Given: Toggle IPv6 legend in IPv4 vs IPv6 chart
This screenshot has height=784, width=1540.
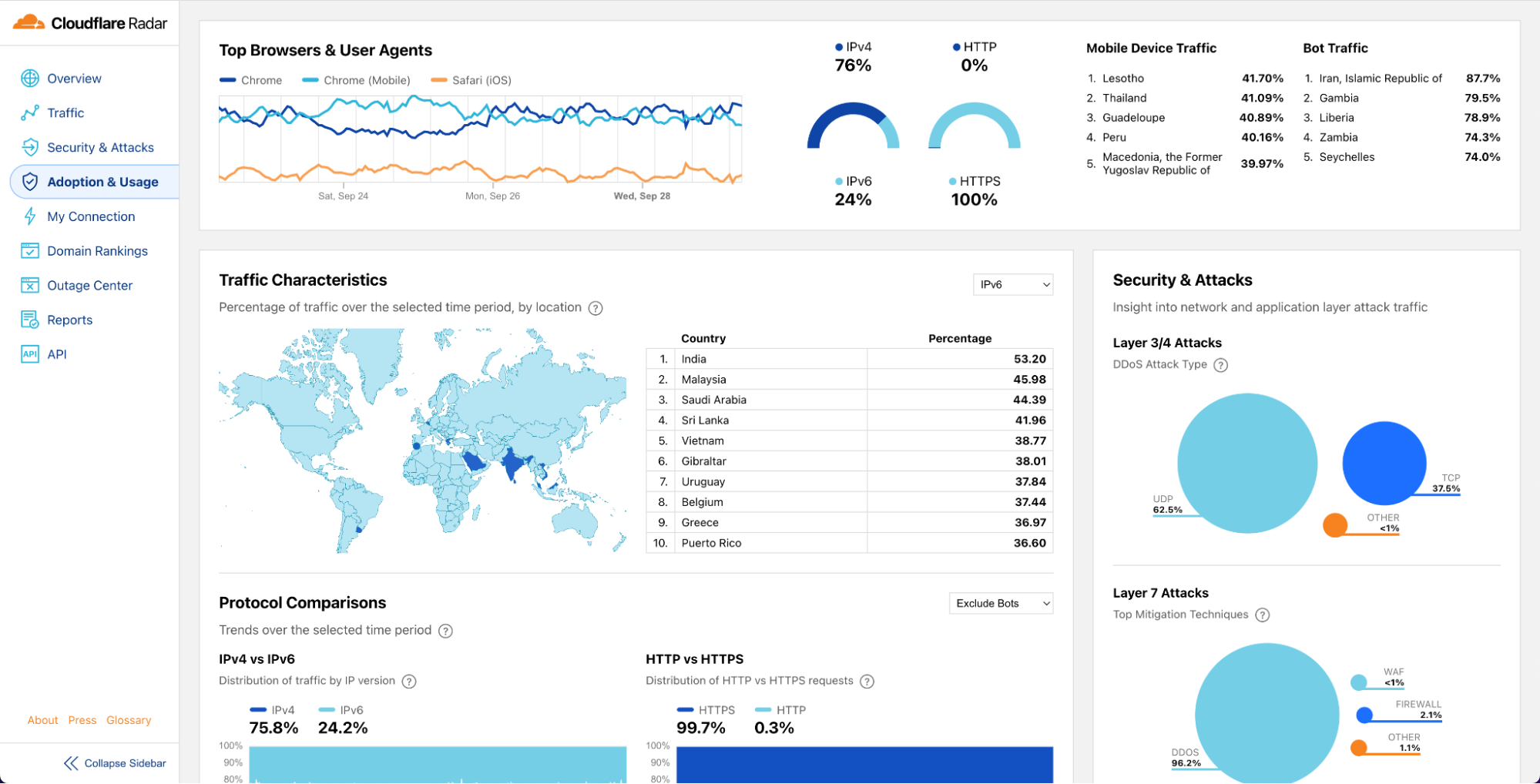Looking at the screenshot, I should tap(341, 710).
